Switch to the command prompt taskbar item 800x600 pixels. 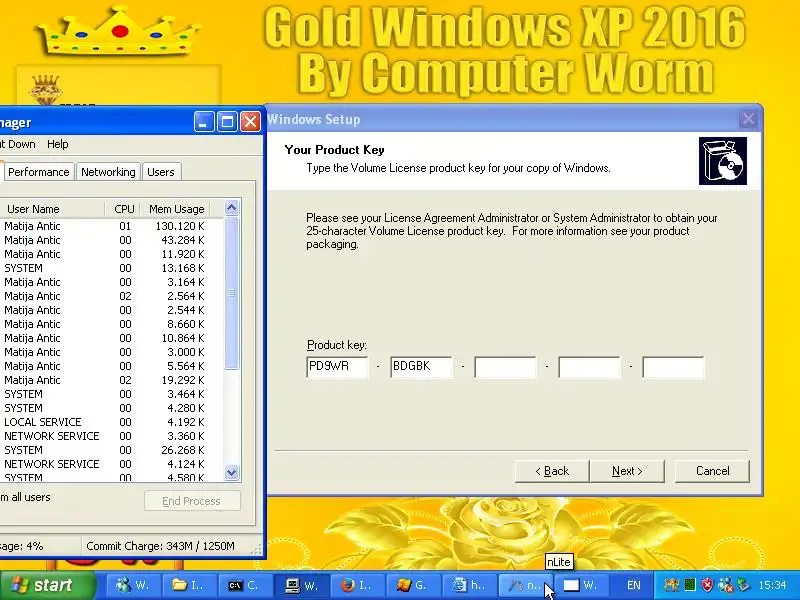(245, 585)
